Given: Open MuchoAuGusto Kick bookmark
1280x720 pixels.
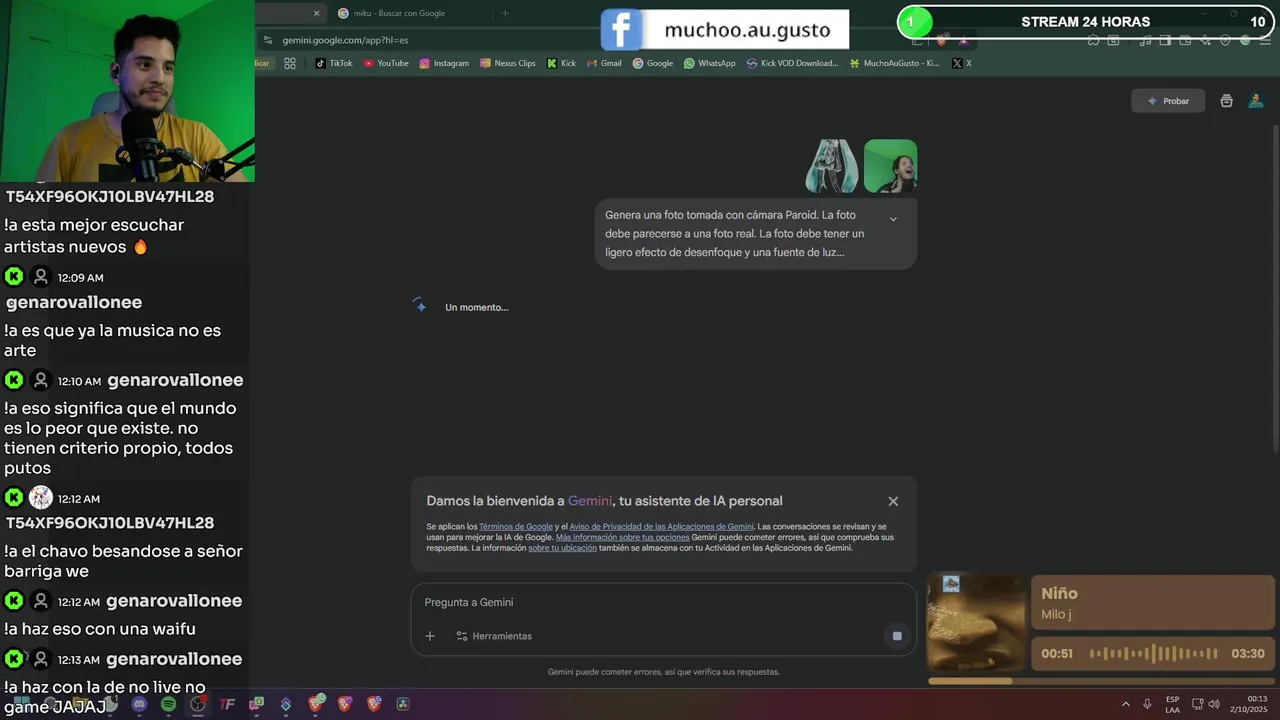Looking at the screenshot, I should (x=894, y=63).
